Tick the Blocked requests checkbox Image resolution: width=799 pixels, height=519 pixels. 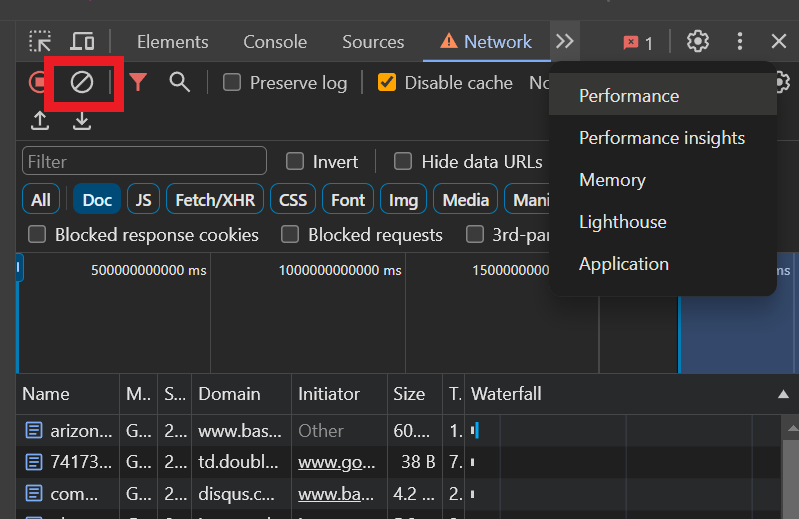coord(290,235)
